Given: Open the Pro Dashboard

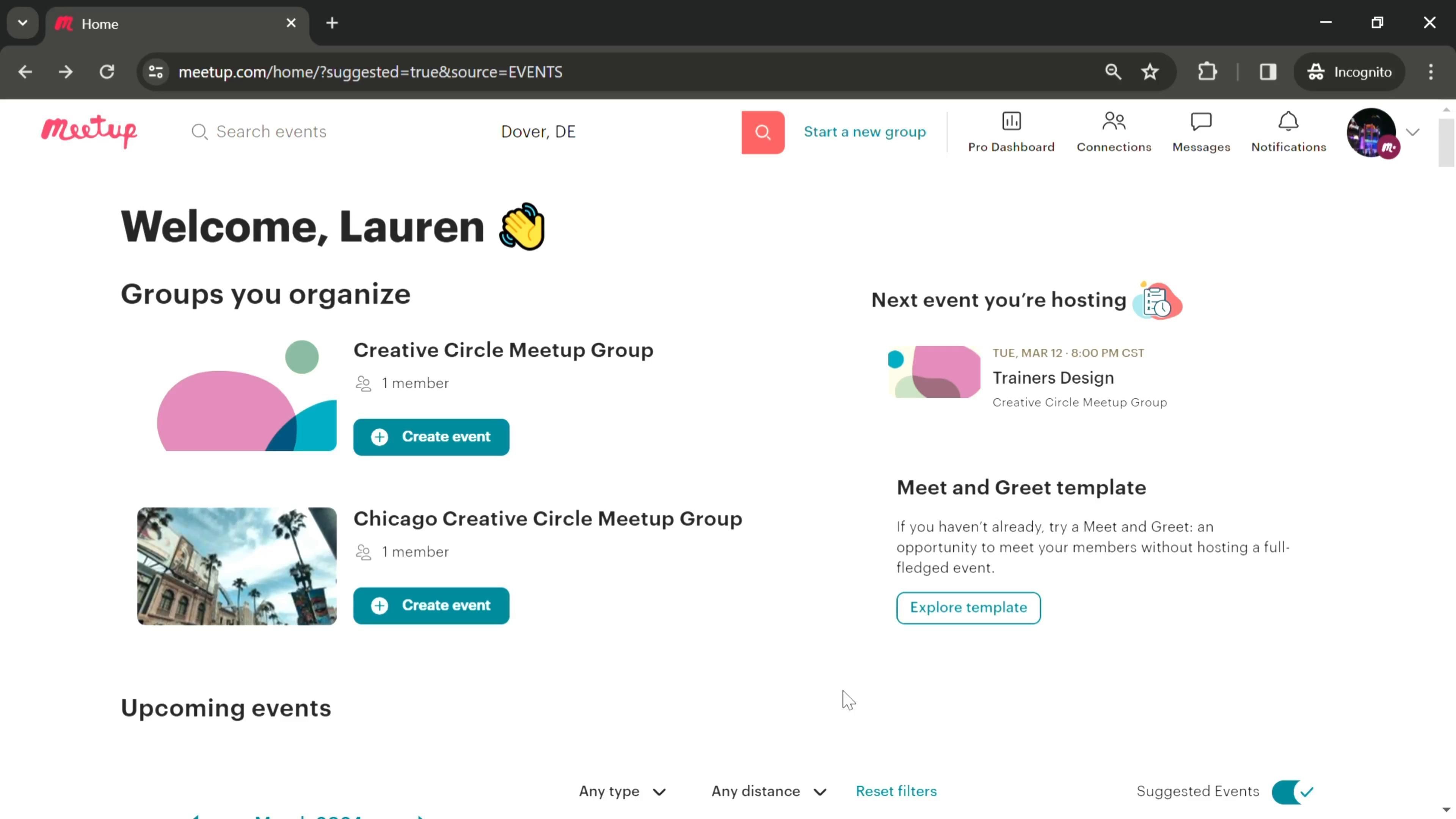Looking at the screenshot, I should coord(1010,132).
